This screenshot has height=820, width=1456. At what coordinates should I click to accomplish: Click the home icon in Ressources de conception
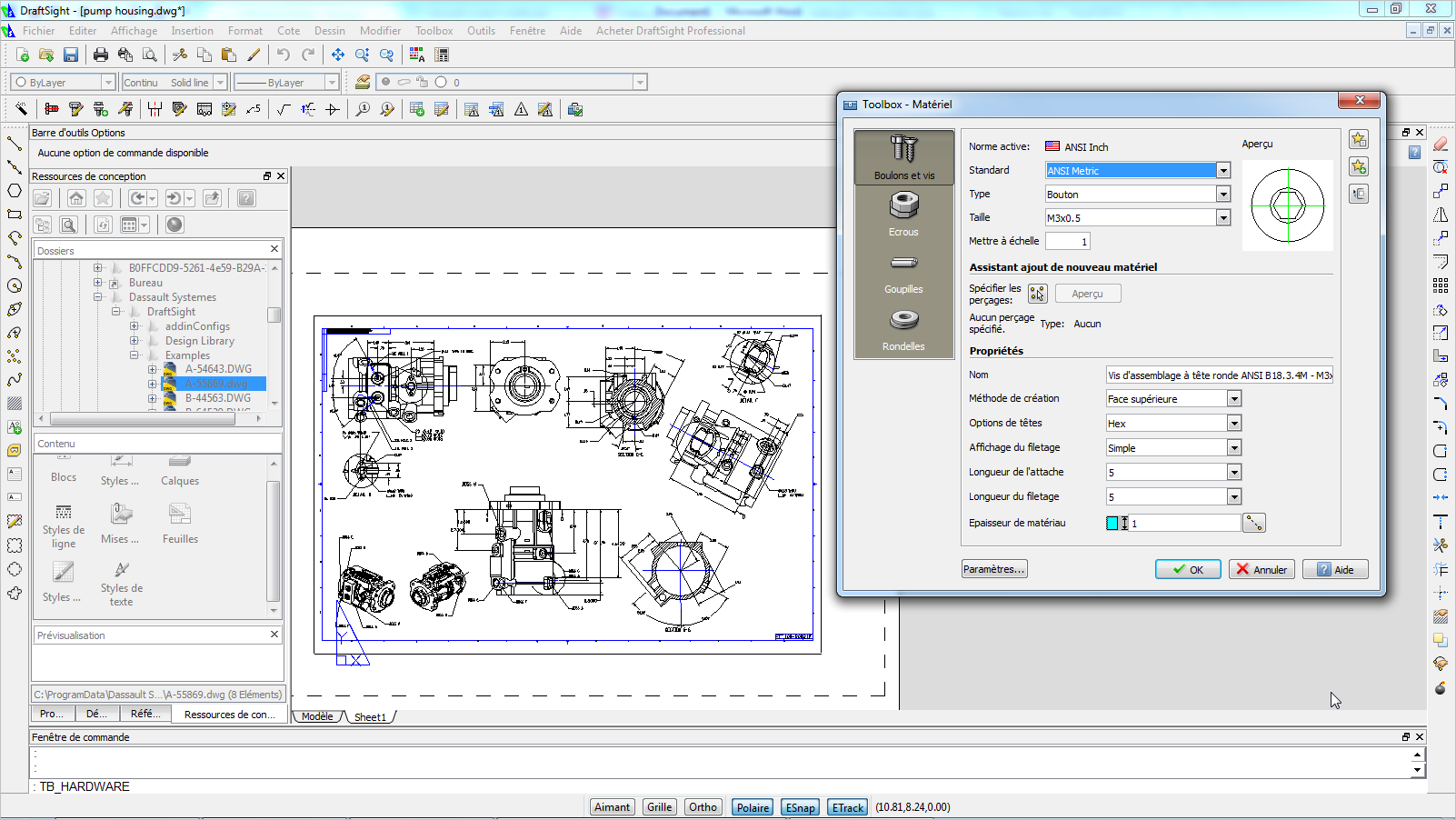pos(76,198)
